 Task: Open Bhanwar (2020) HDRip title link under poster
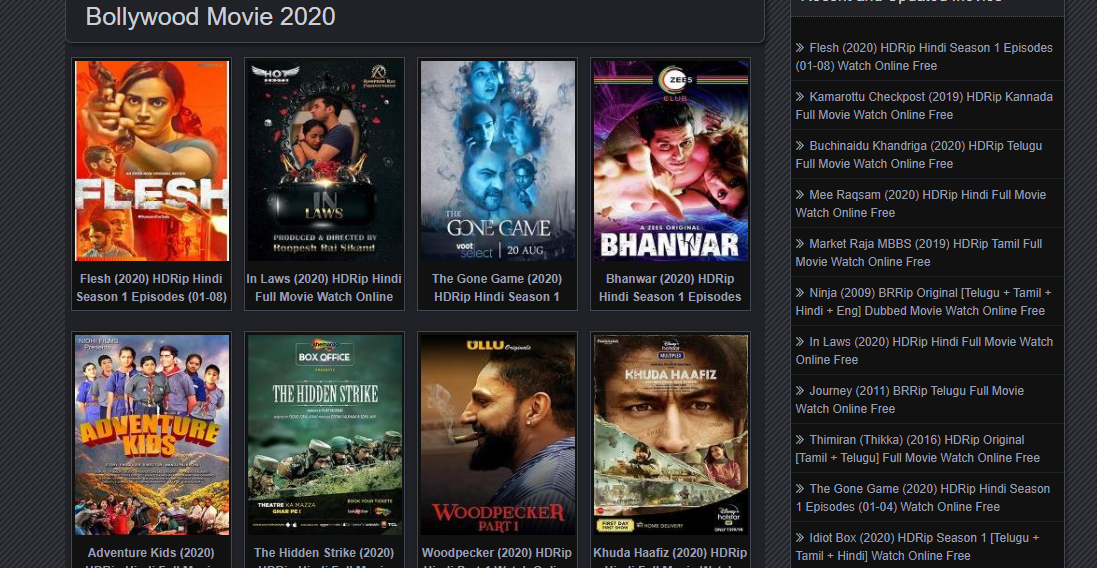click(670, 287)
